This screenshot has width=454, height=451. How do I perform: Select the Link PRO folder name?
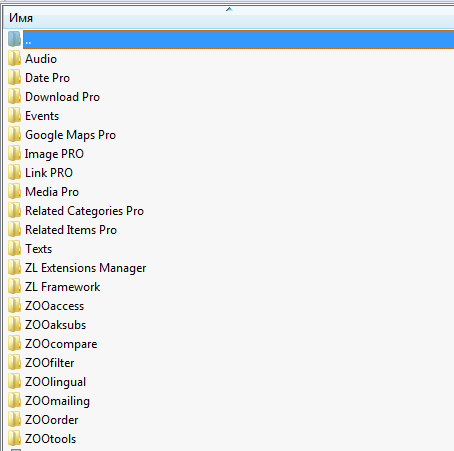(x=49, y=173)
